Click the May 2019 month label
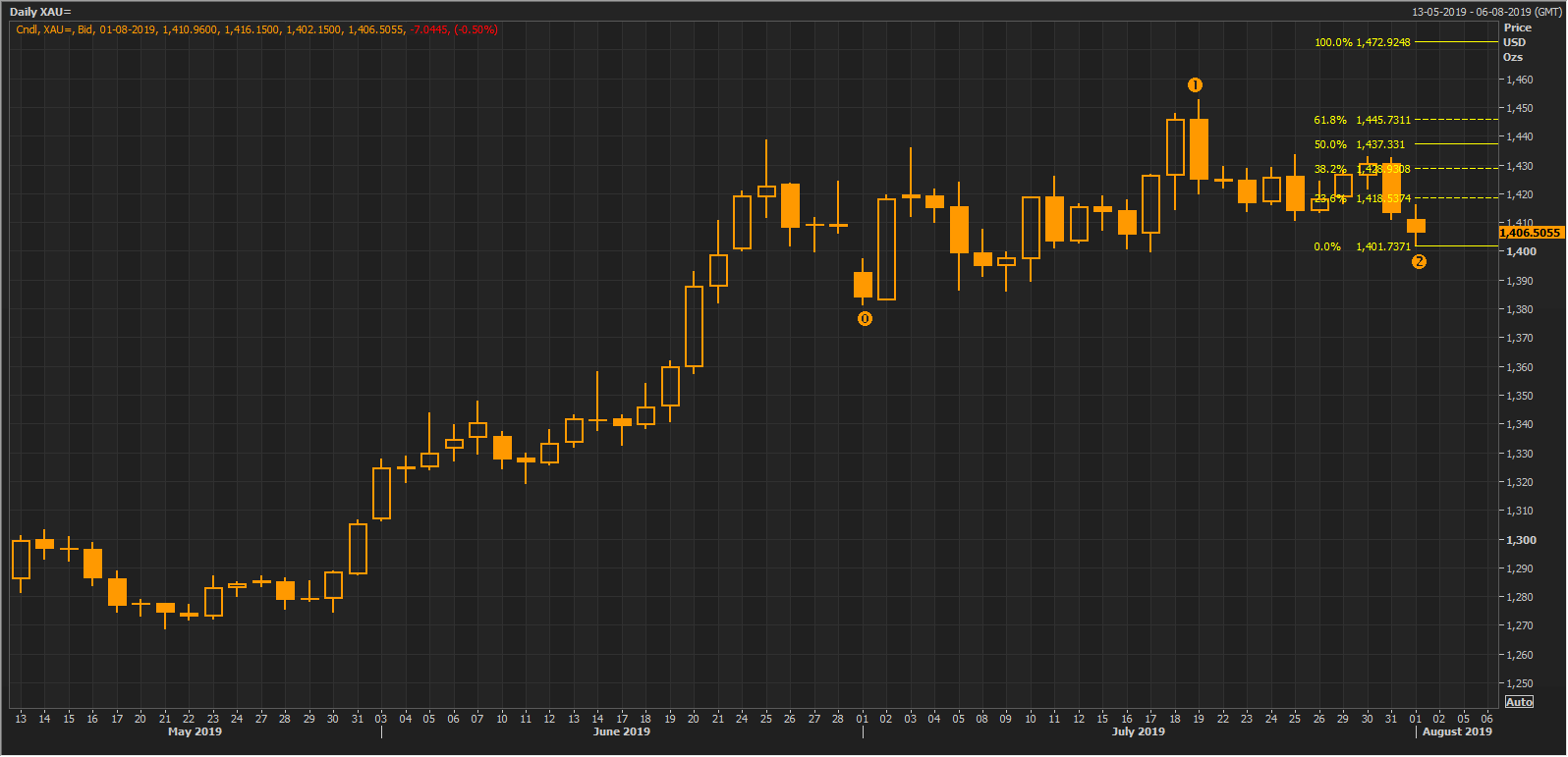 click(195, 731)
